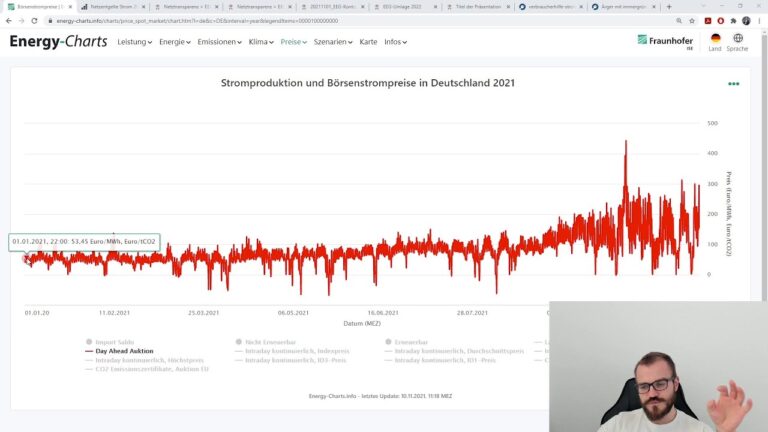
Task: Click the 06.05.2021 date axis label
Action: coord(293,312)
